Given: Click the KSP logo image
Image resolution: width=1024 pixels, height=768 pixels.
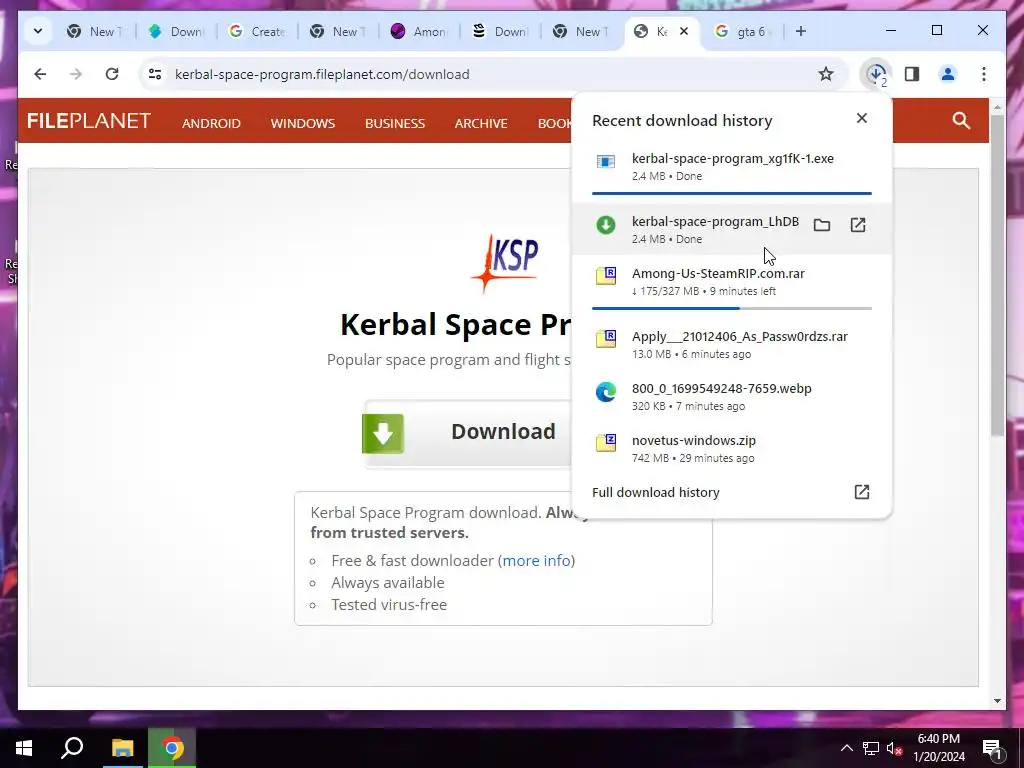Looking at the screenshot, I should 505,263.
